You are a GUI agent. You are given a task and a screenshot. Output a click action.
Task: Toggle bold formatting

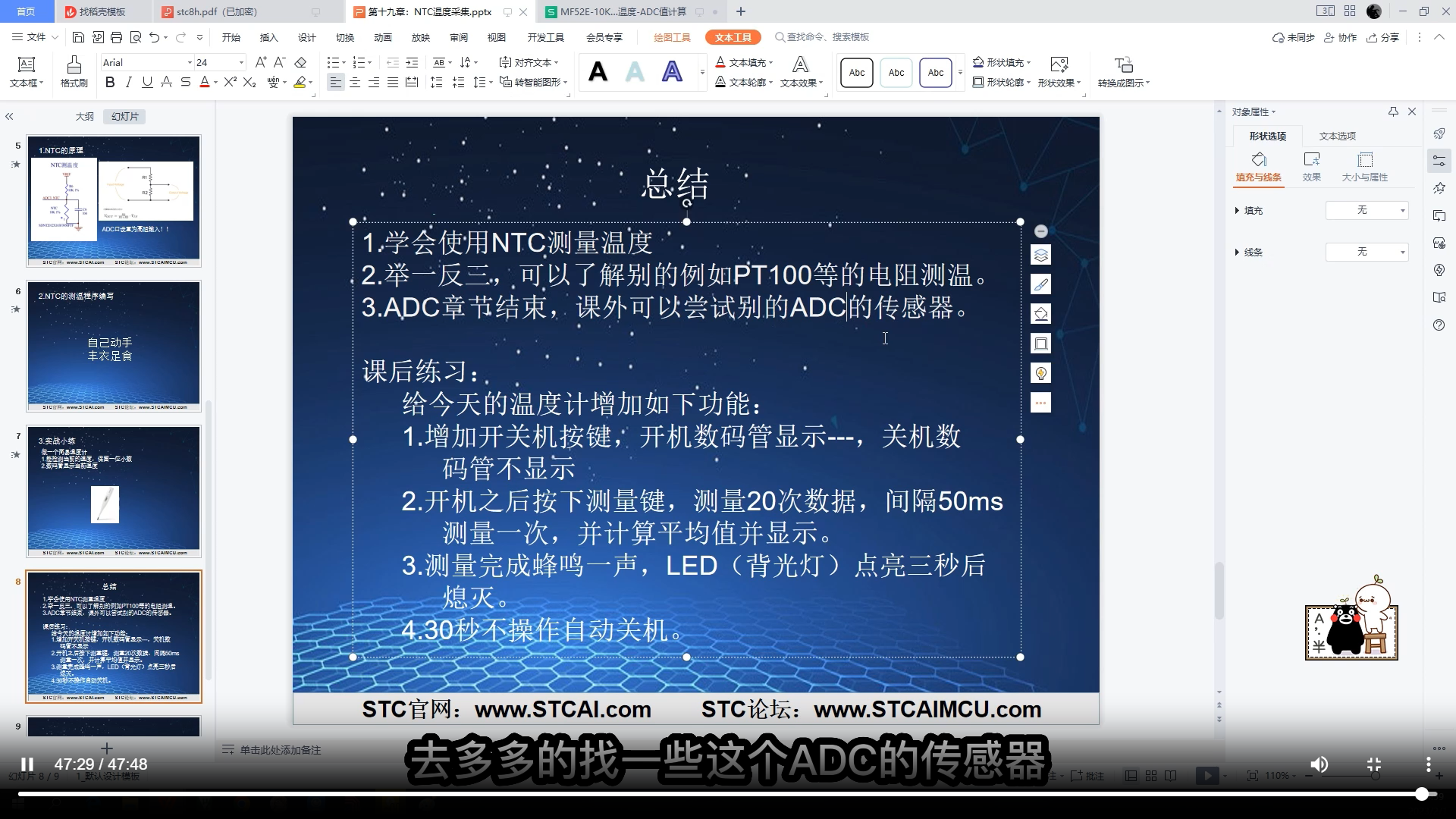tap(110, 83)
